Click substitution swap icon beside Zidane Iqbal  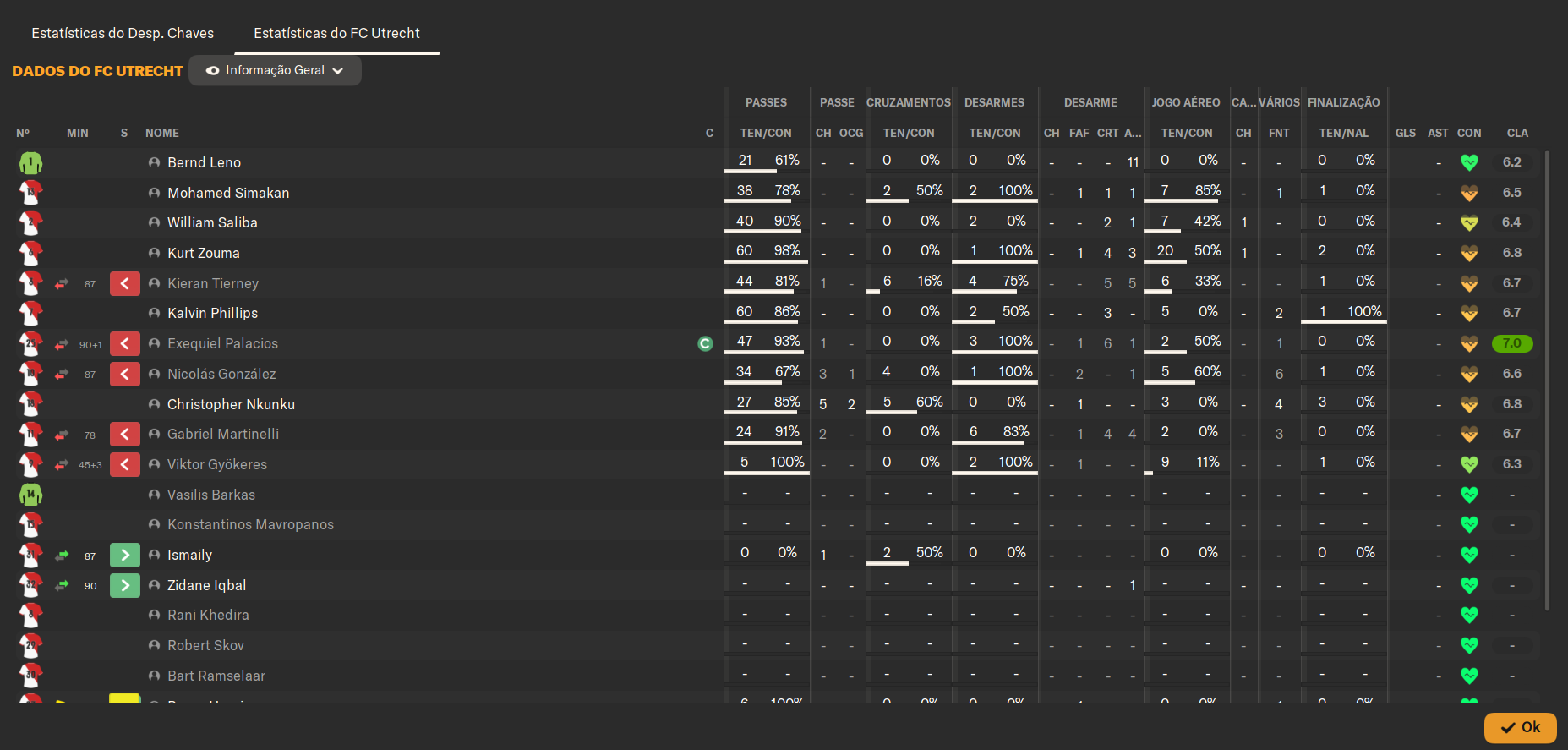pyautogui.click(x=62, y=585)
